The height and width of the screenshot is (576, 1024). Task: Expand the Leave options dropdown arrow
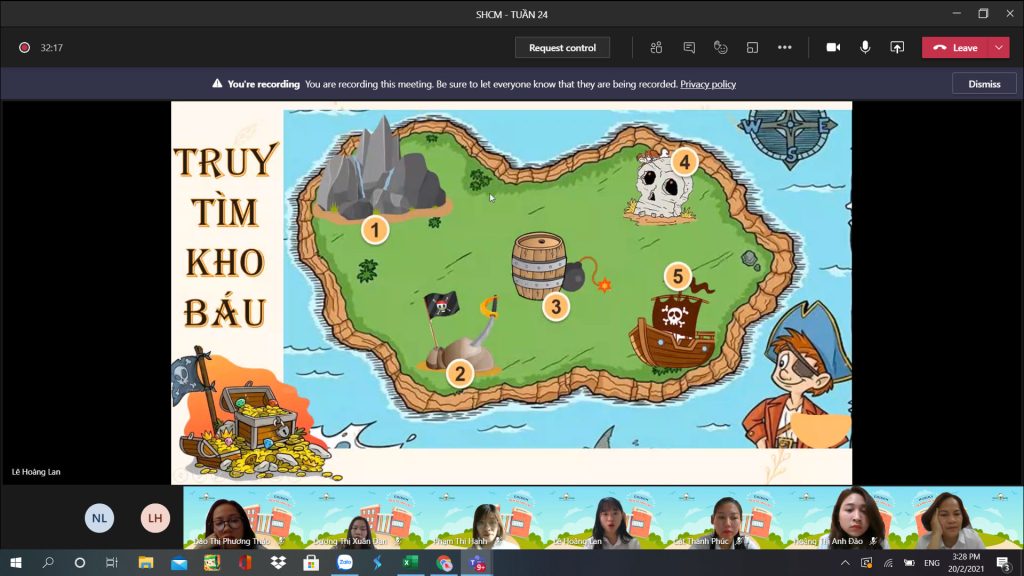pos(999,47)
